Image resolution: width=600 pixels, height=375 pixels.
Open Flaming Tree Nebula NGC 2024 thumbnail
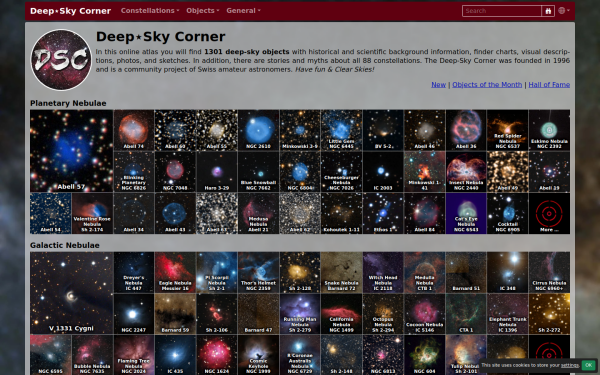134,355
